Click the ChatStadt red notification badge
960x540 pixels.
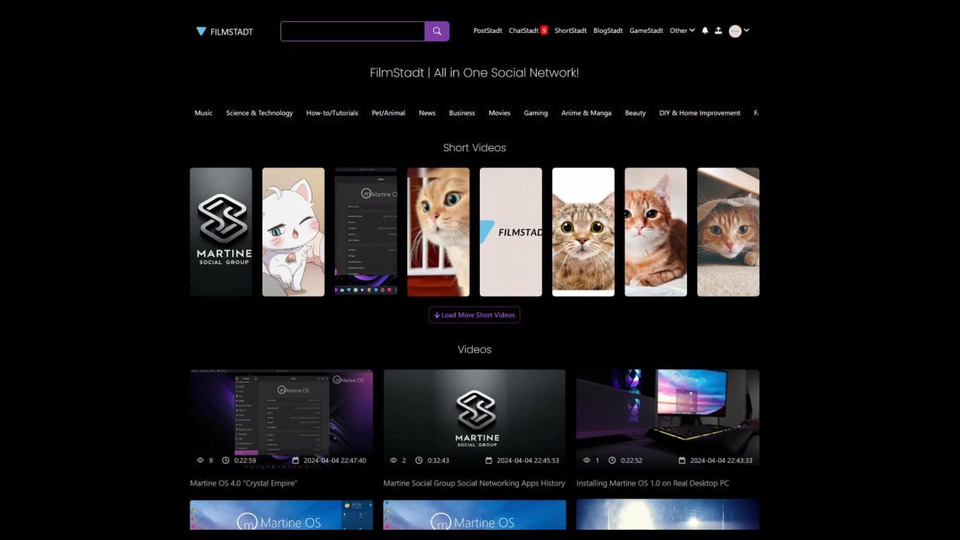(x=544, y=31)
